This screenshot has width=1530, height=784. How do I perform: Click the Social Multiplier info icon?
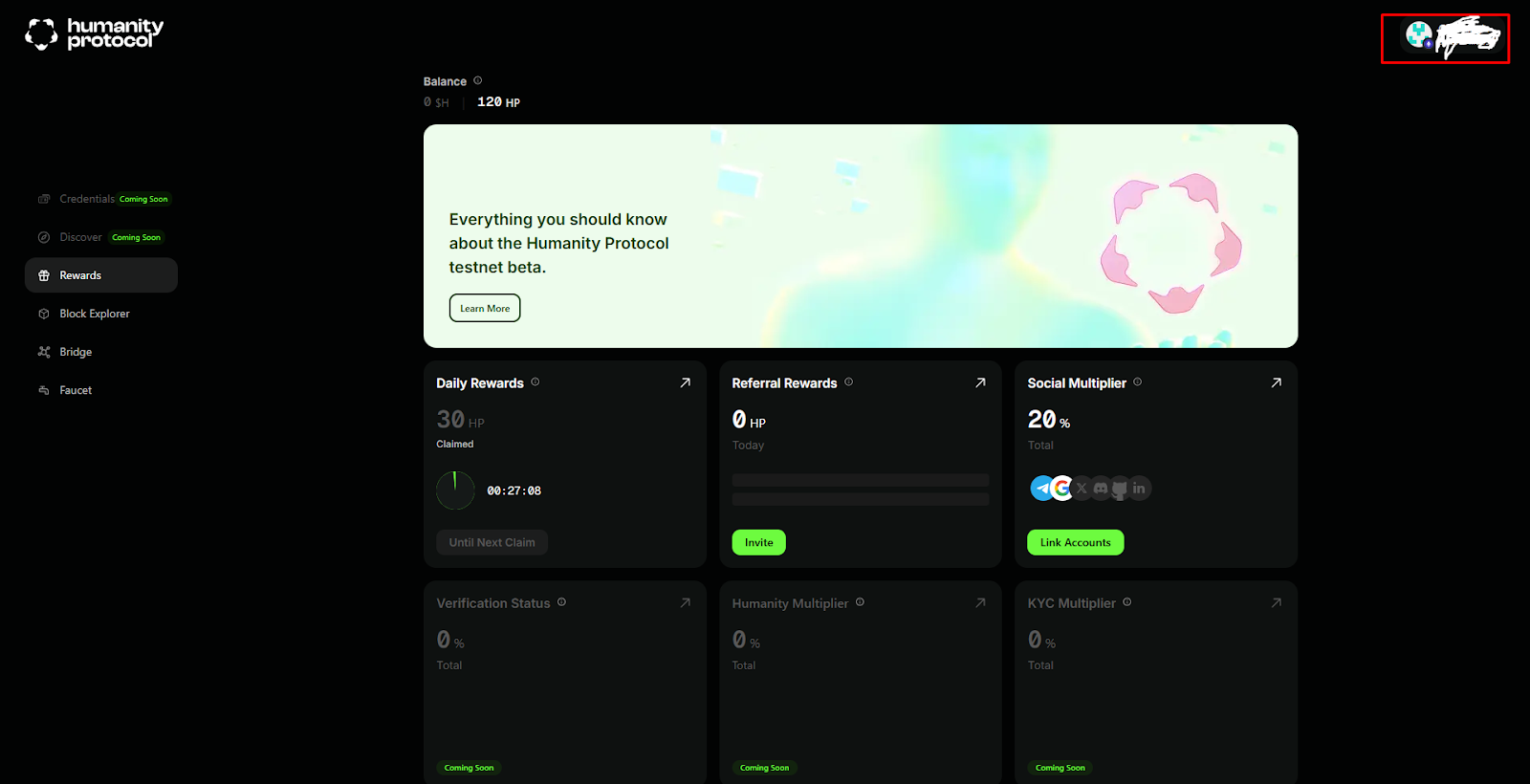[x=1138, y=381]
